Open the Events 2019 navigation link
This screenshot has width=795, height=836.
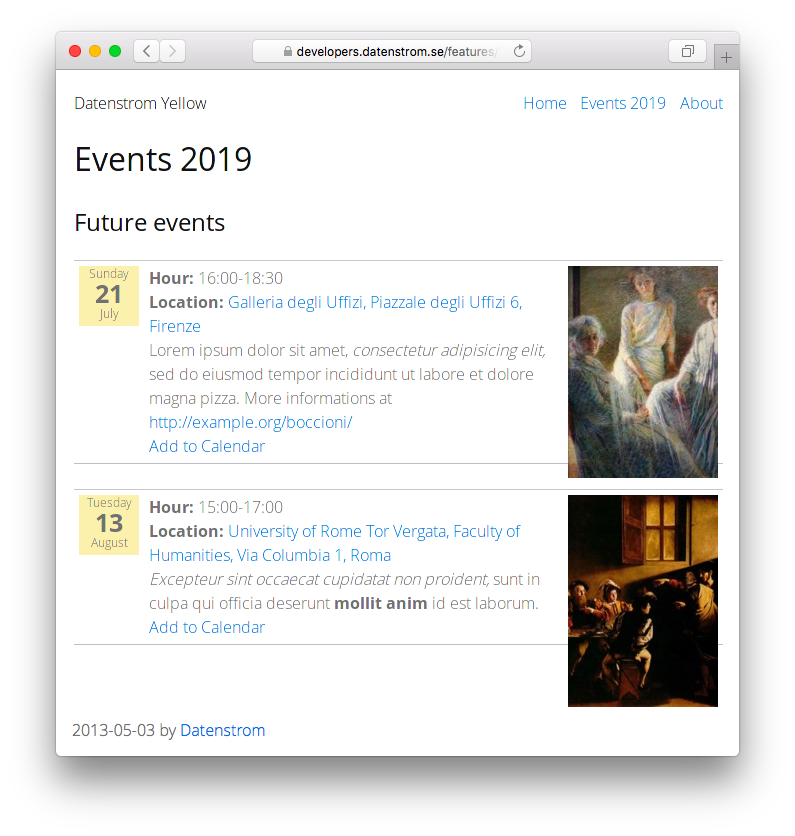pos(623,103)
